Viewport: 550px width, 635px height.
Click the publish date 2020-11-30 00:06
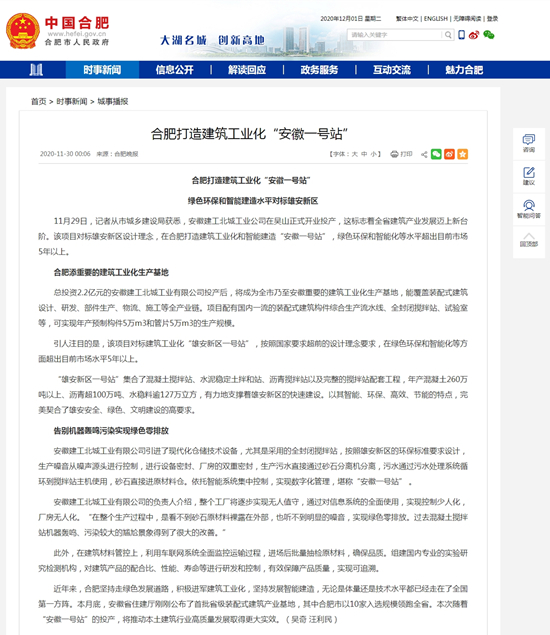point(65,154)
